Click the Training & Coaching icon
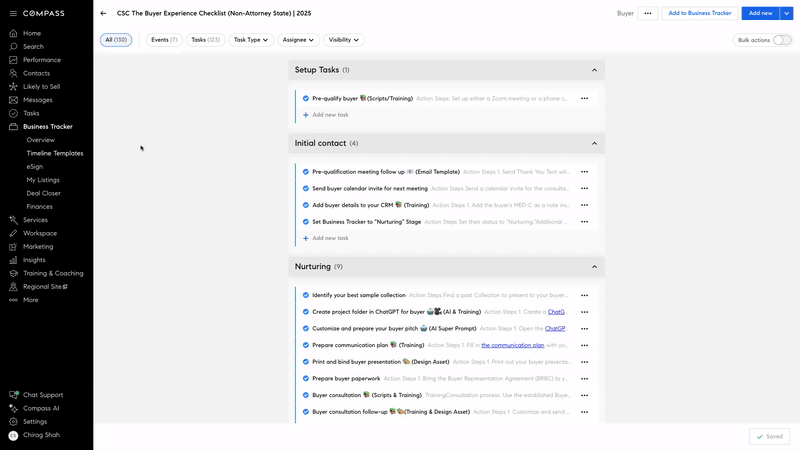Screen dimensions: 800x450 point(13,273)
